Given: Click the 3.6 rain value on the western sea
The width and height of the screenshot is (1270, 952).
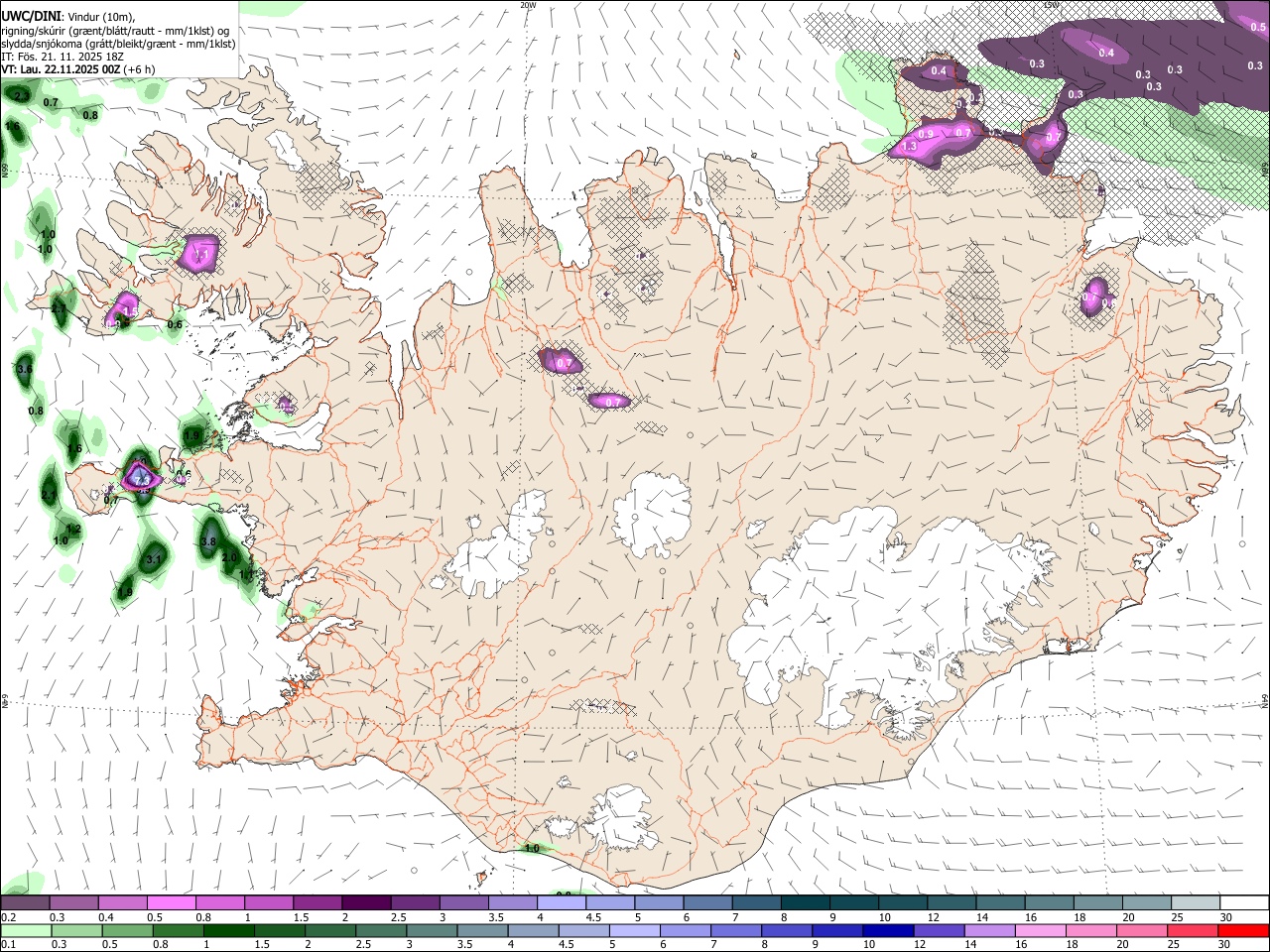Looking at the screenshot, I should pyautogui.click(x=26, y=369).
